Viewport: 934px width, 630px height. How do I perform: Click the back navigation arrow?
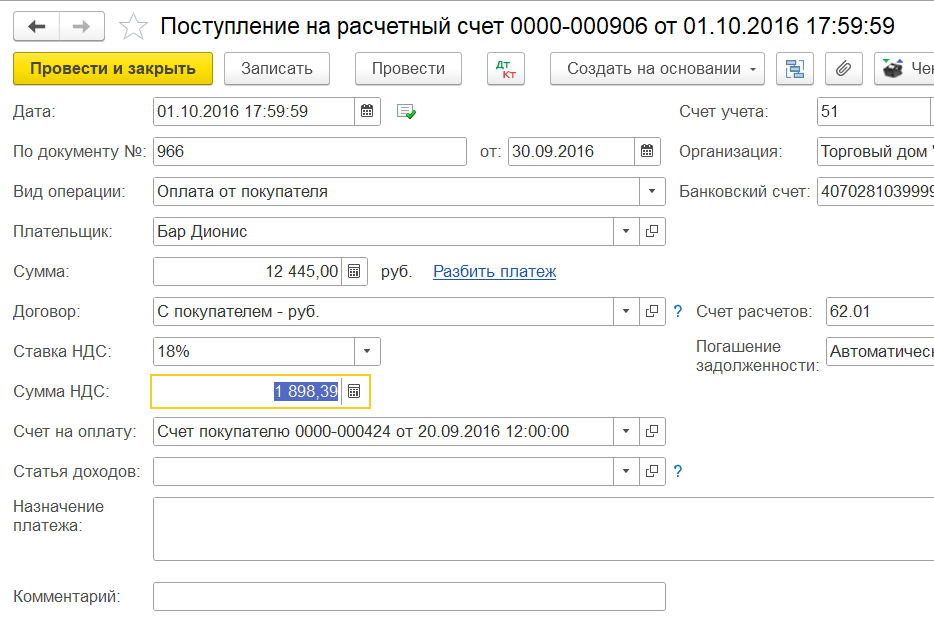[37, 26]
